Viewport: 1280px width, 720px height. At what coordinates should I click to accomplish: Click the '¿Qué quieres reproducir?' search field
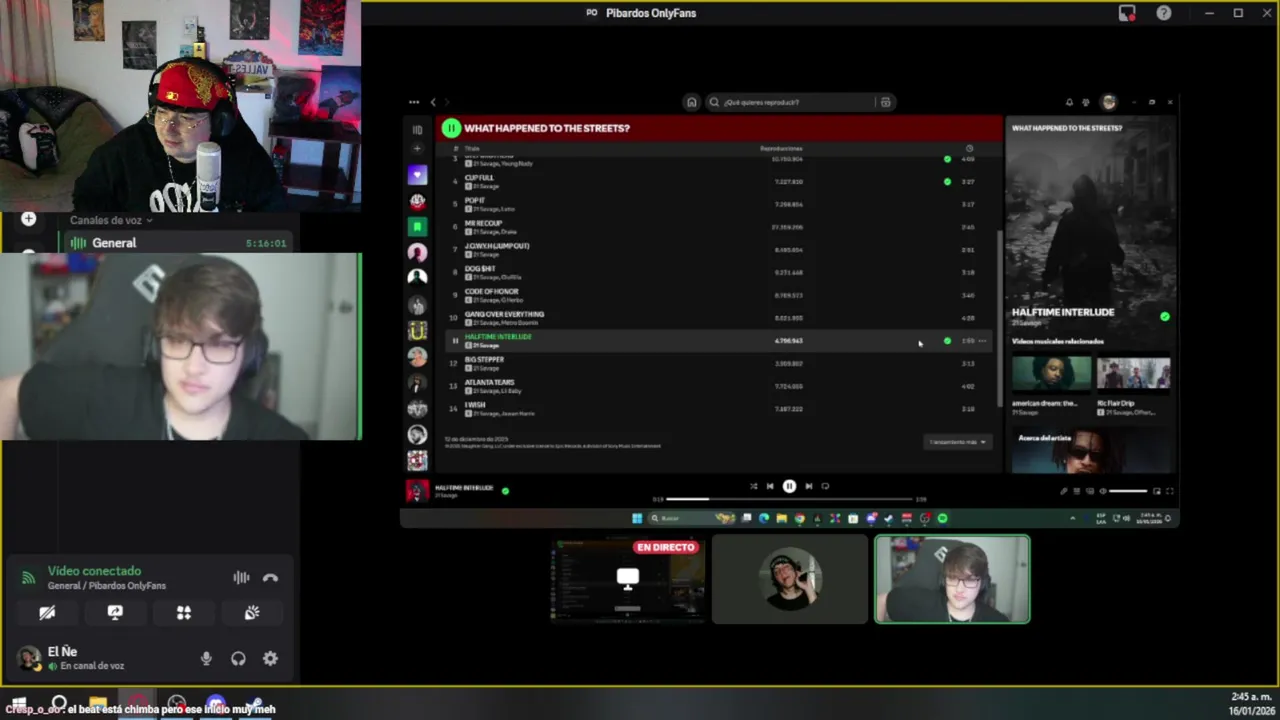tap(790, 102)
